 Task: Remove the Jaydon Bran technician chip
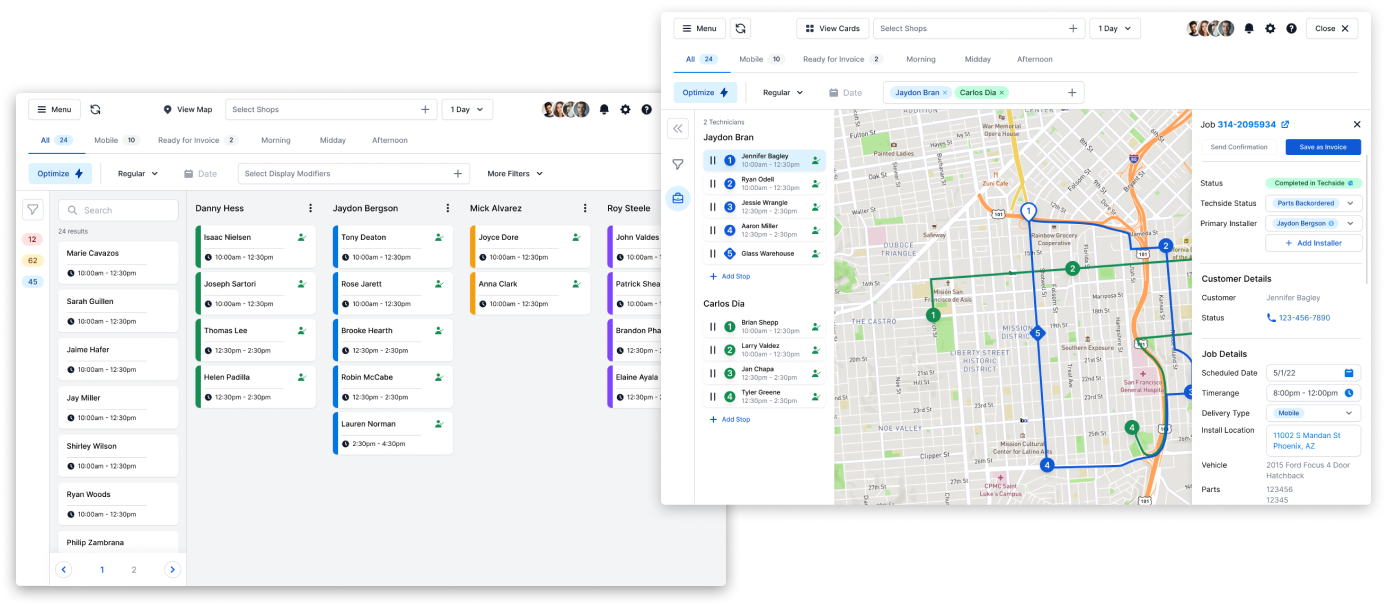click(945, 93)
